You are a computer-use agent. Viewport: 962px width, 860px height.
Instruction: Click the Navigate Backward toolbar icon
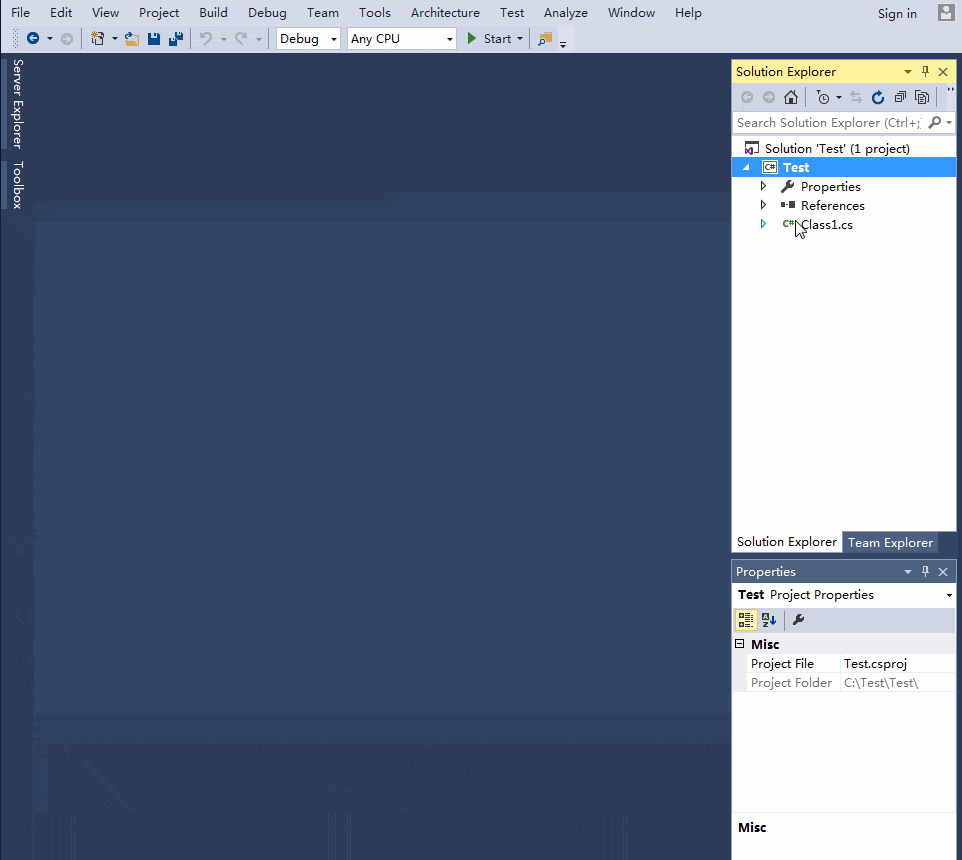pyautogui.click(x=33, y=39)
